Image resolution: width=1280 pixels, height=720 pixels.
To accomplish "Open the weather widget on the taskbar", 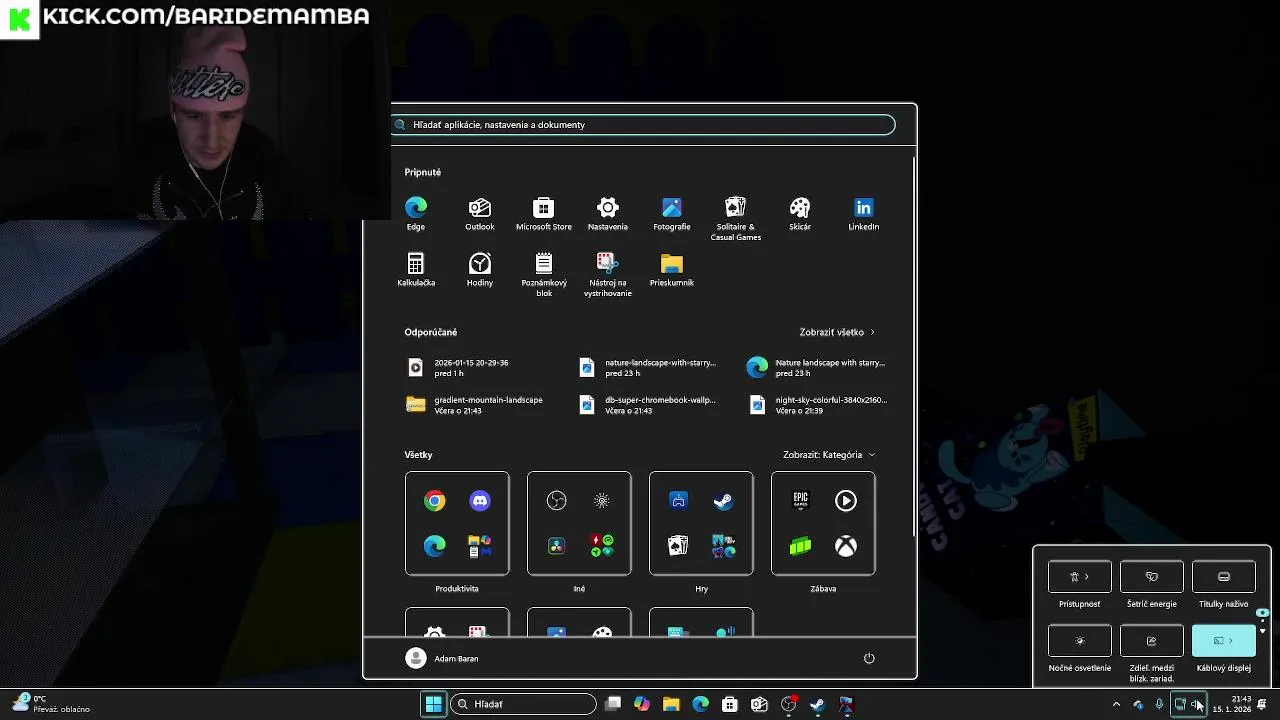I will click(50, 704).
